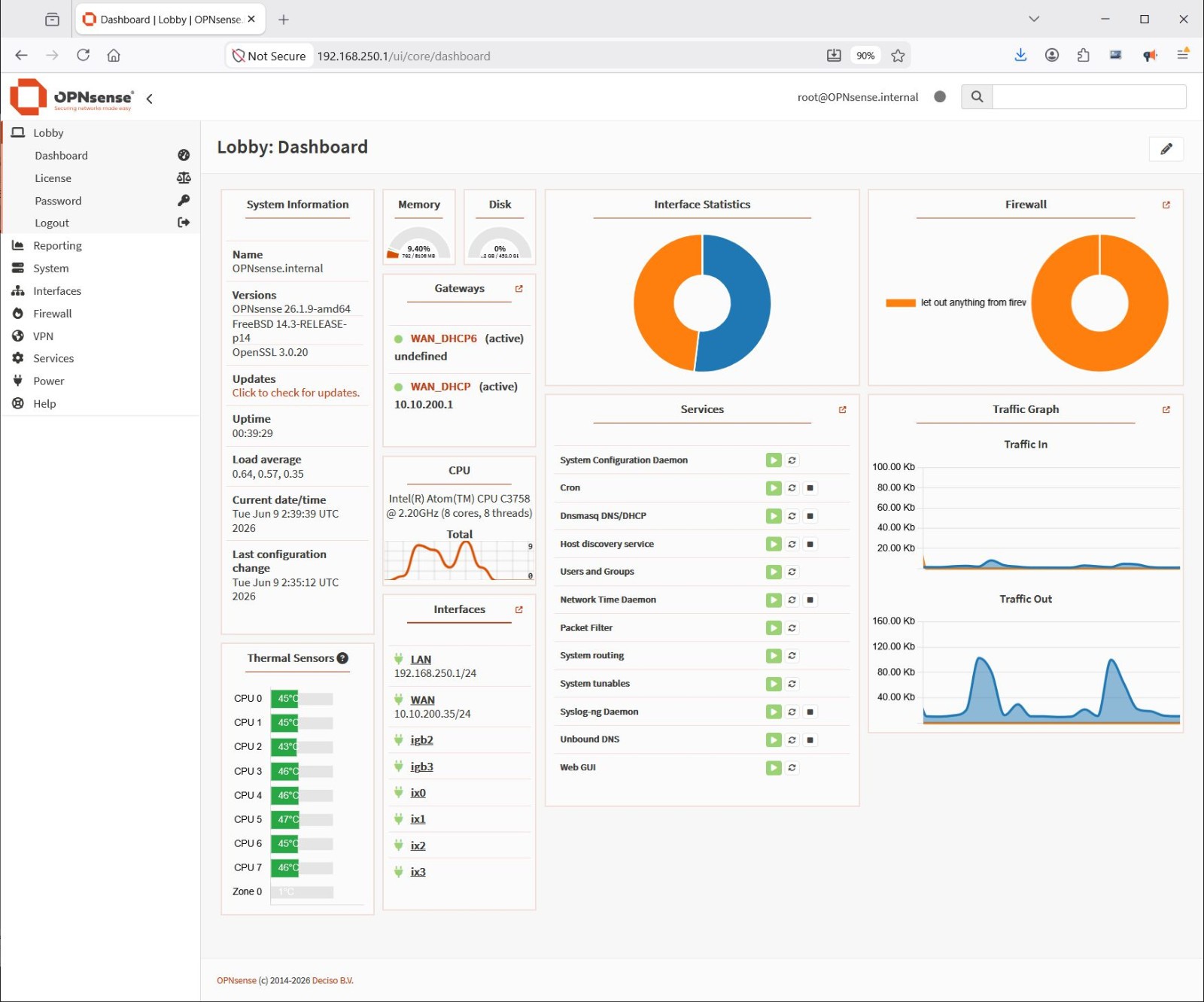The height and width of the screenshot is (1002, 1204).
Task: Click the Thermal Sensors help question icon
Action: (x=342, y=658)
